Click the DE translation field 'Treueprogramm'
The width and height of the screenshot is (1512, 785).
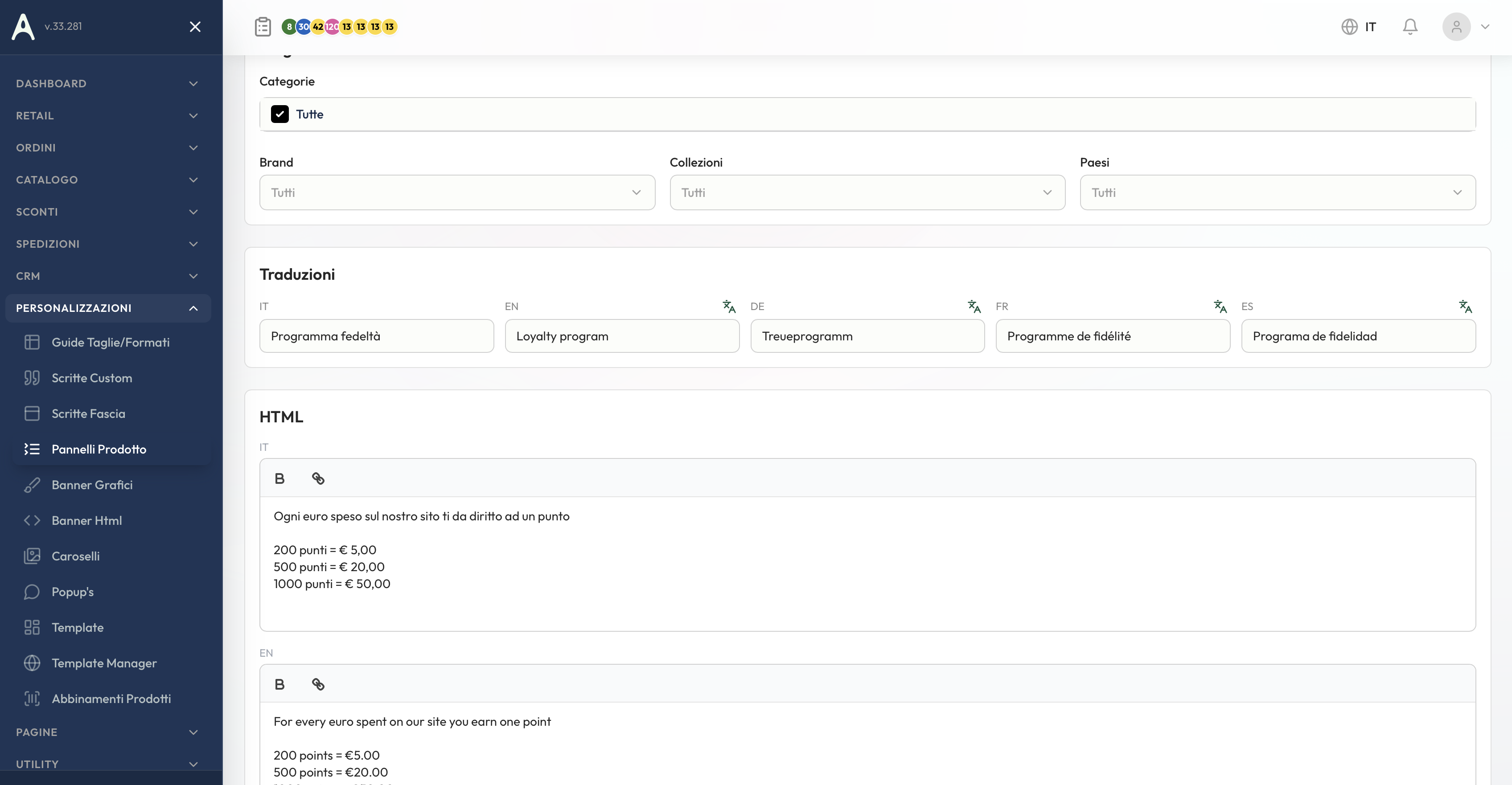click(867, 336)
